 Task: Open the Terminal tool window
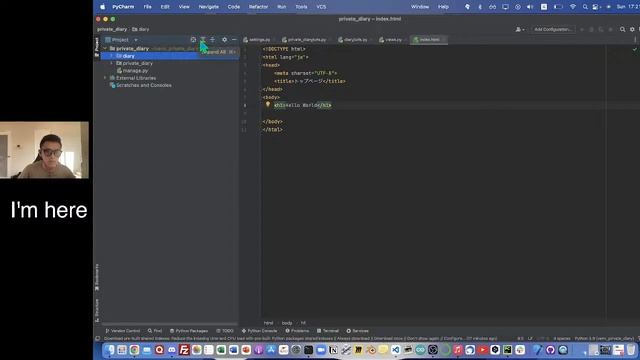[328, 331]
